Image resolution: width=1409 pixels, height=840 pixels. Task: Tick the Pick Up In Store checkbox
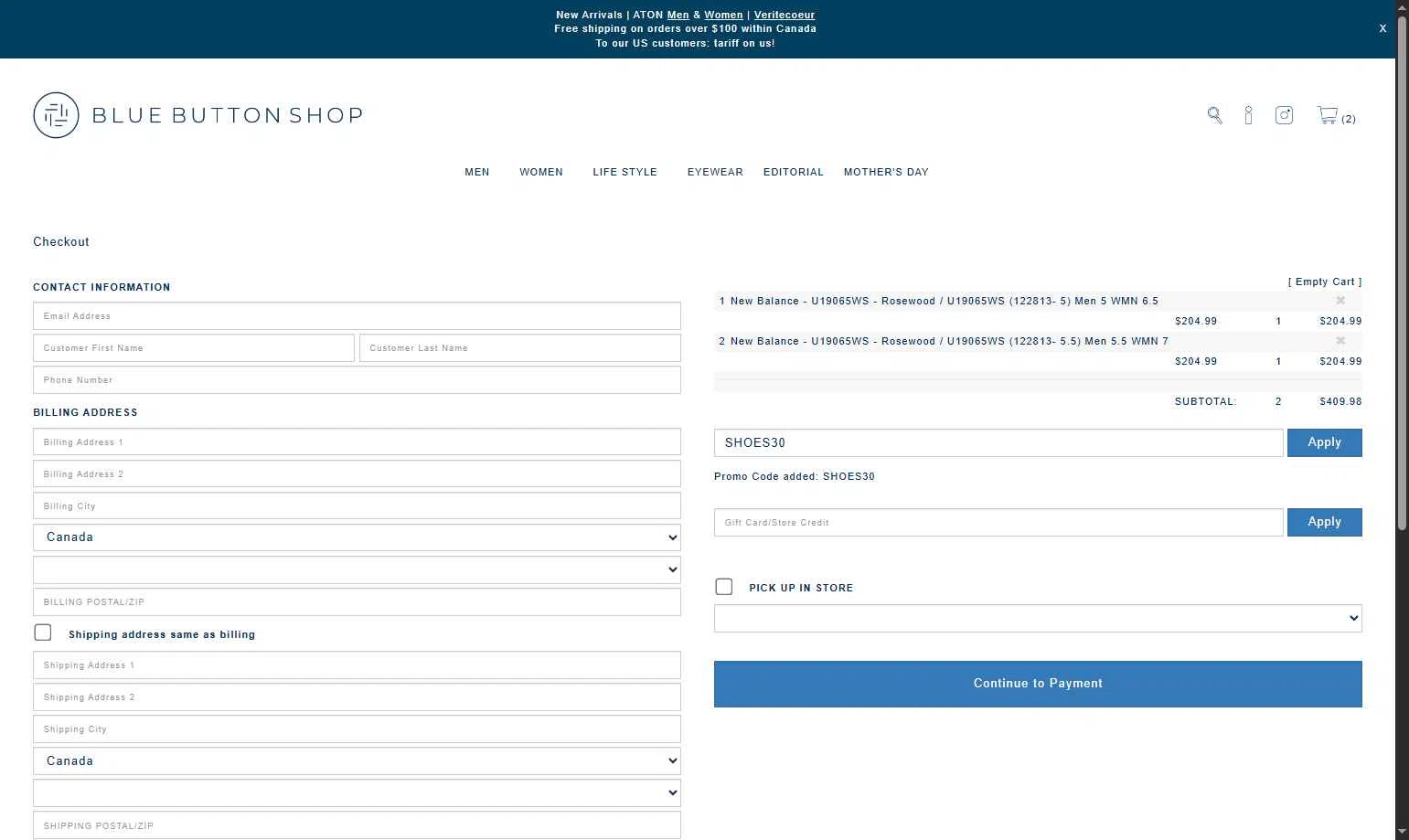coord(724,587)
